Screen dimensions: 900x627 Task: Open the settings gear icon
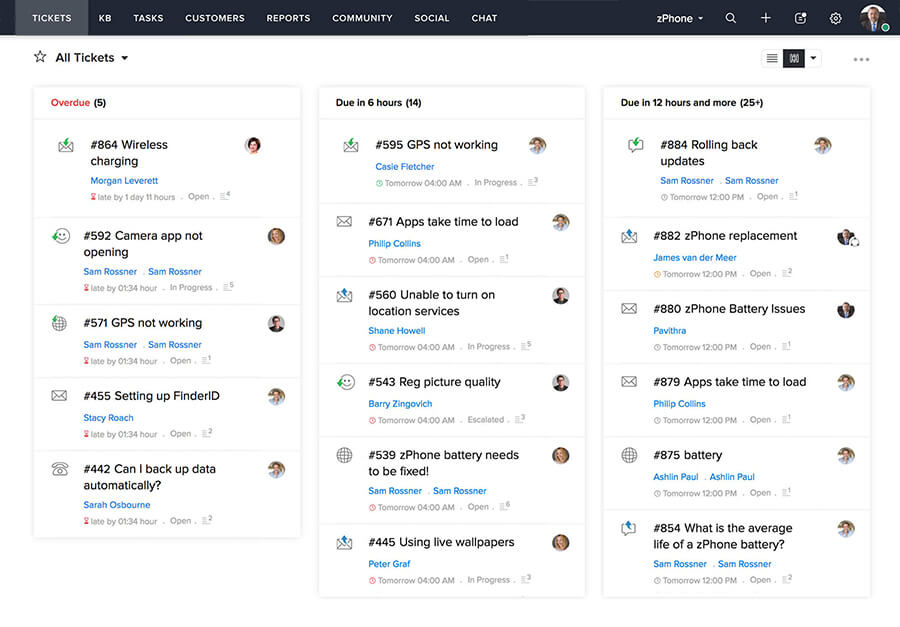coord(836,18)
